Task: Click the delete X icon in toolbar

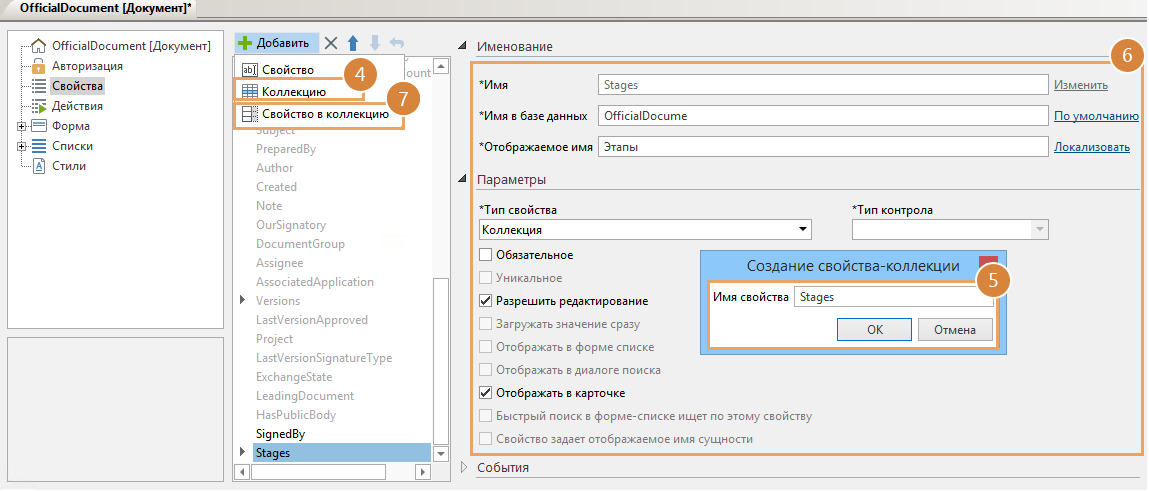Action: pos(331,44)
